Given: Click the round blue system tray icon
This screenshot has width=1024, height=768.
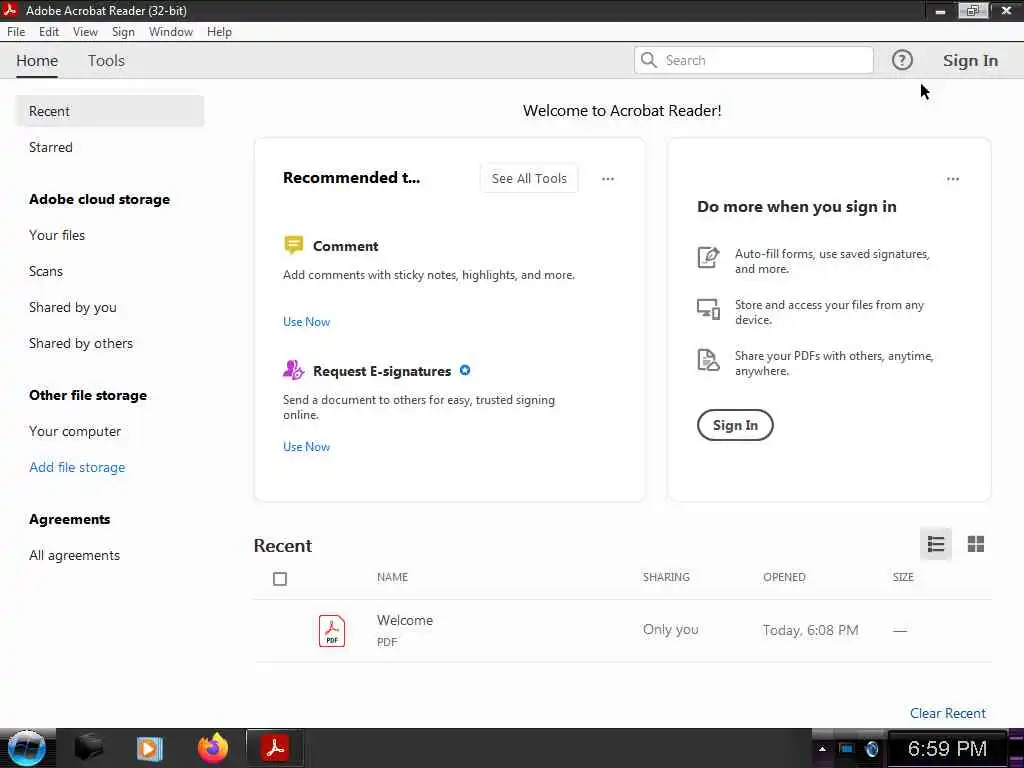Looking at the screenshot, I should click(871, 749).
